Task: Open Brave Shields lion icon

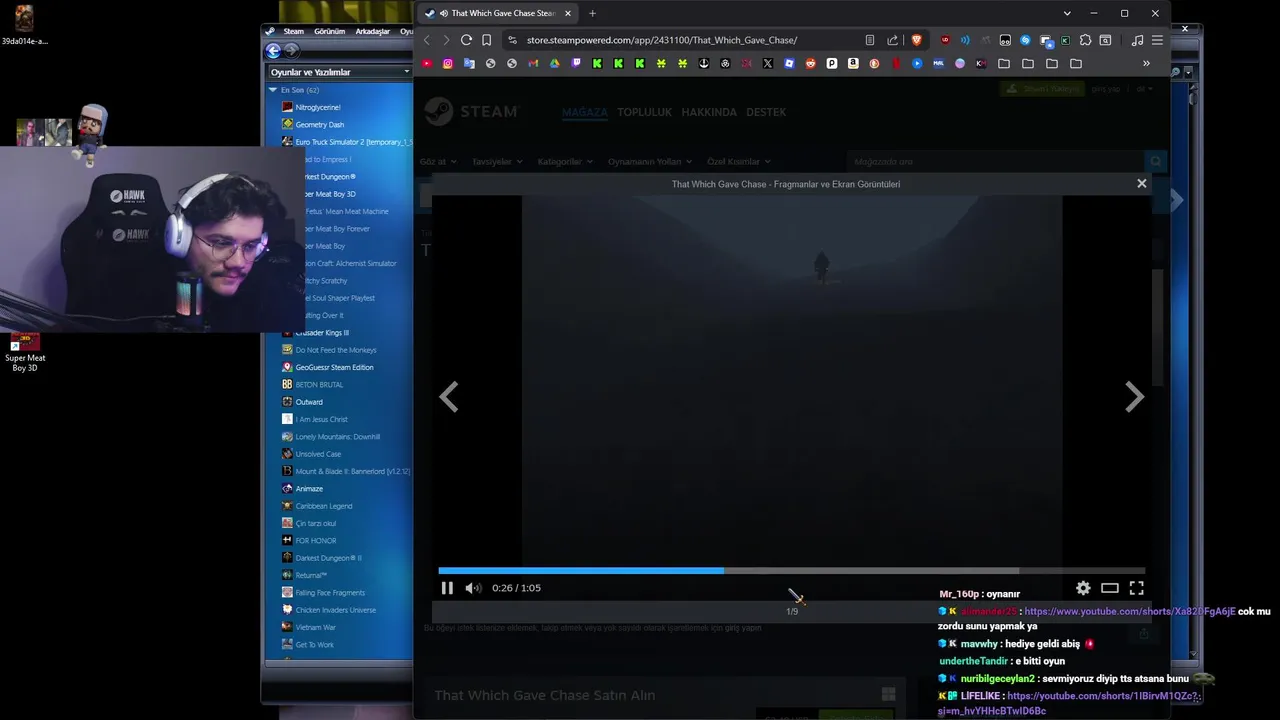Action: click(916, 40)
